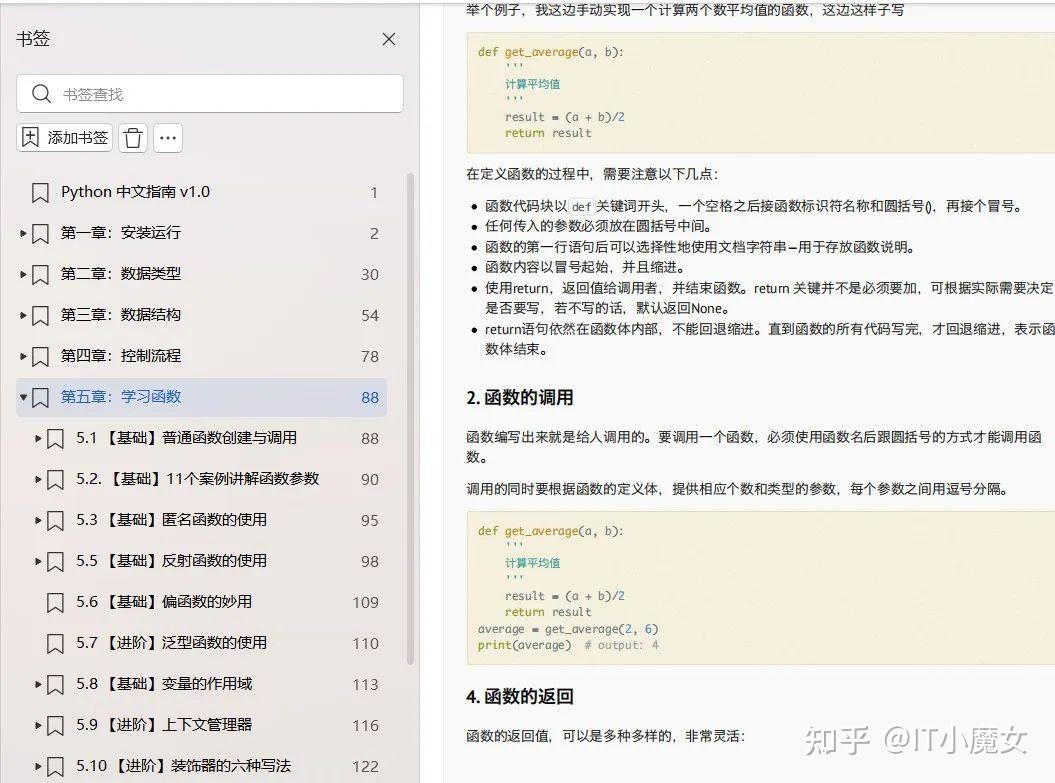
Task: Click the trash icon to delete bookmark
Action: tap(133, 138)
